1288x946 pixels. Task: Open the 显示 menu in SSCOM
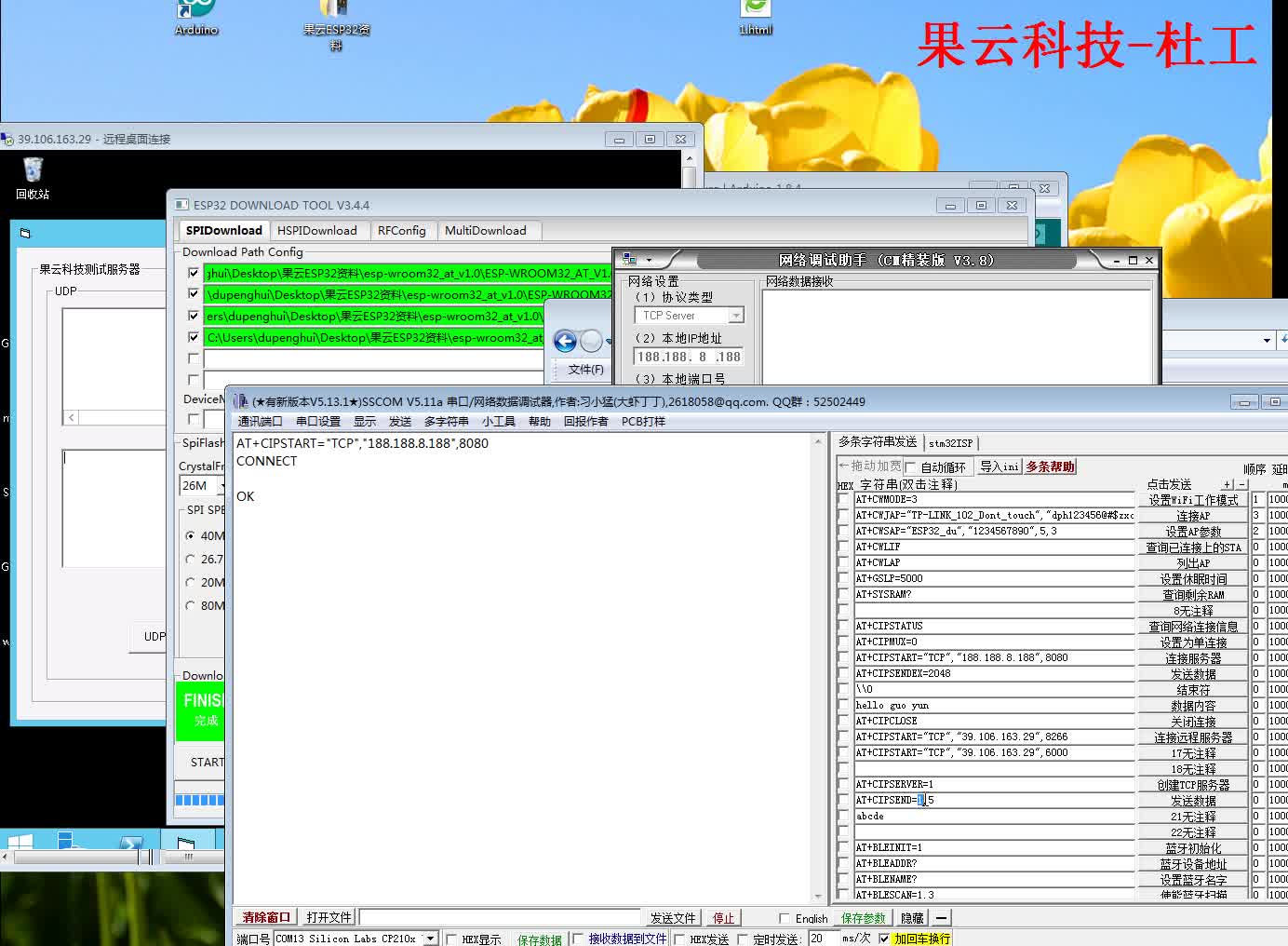pyautogui.click(x=365, y=422)
